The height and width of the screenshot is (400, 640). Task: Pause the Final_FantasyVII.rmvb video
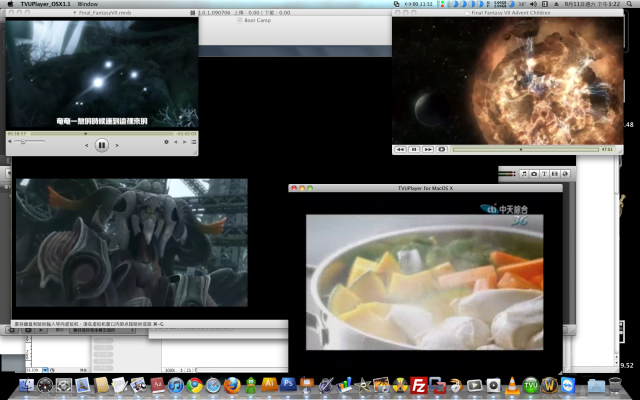point(102,145)
